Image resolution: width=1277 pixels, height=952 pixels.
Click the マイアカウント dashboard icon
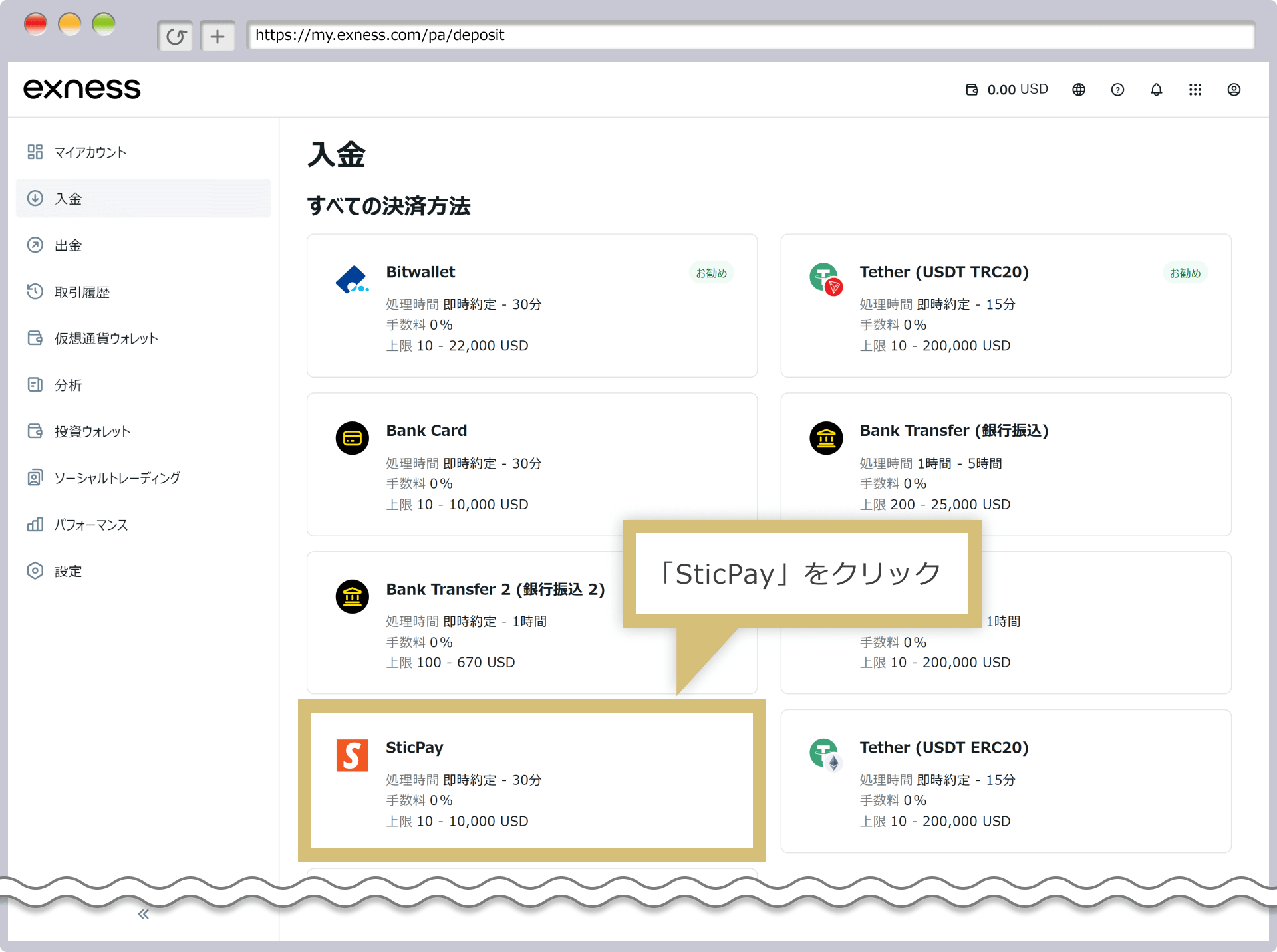tap(35, 152)
